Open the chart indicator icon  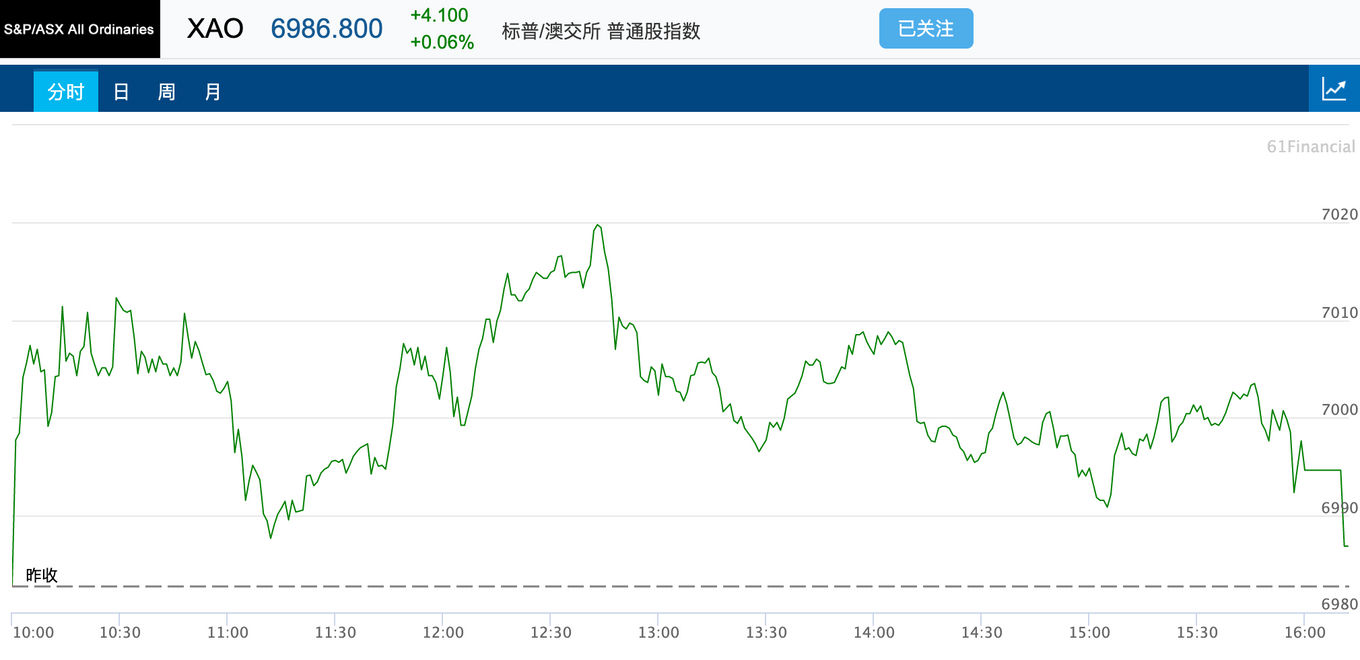[1334, 89]
